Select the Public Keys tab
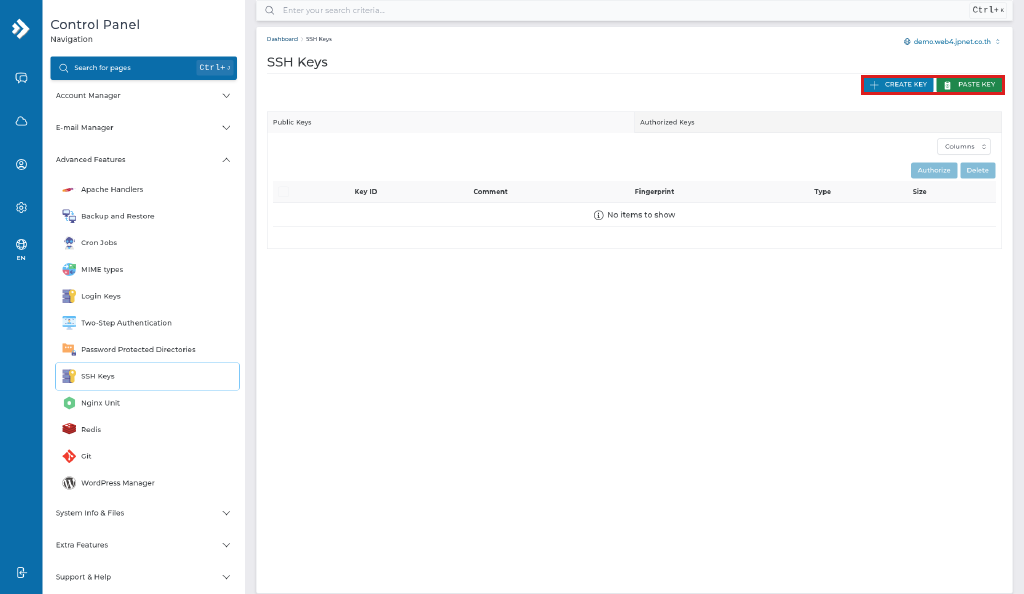Image resolution: width=1024 pixels, height=594 pixels. pos(451,122)
